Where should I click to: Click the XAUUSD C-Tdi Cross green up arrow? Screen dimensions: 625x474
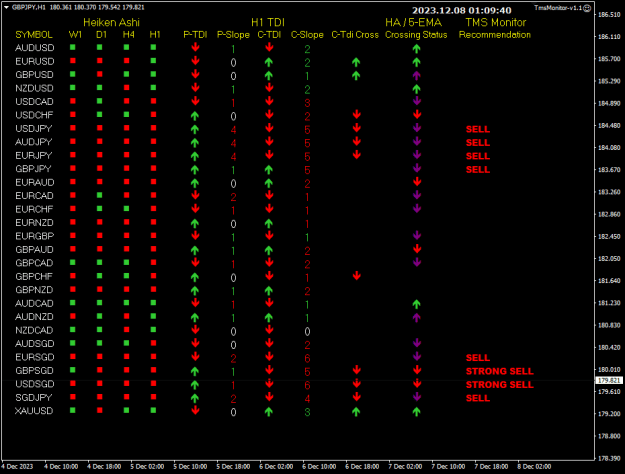(356, 412)
